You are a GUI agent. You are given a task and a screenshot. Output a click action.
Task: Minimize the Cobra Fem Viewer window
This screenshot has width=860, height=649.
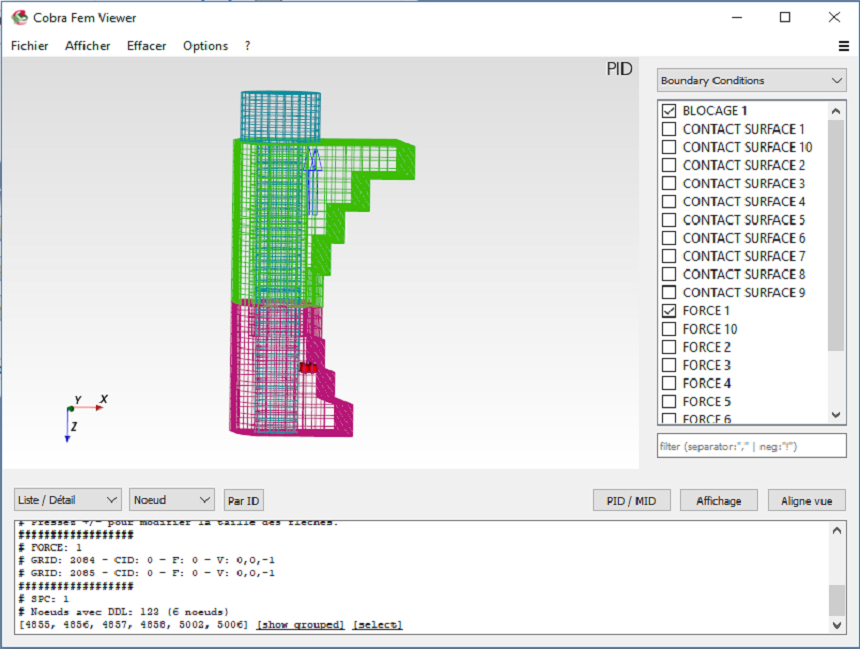tap(737, 18)
